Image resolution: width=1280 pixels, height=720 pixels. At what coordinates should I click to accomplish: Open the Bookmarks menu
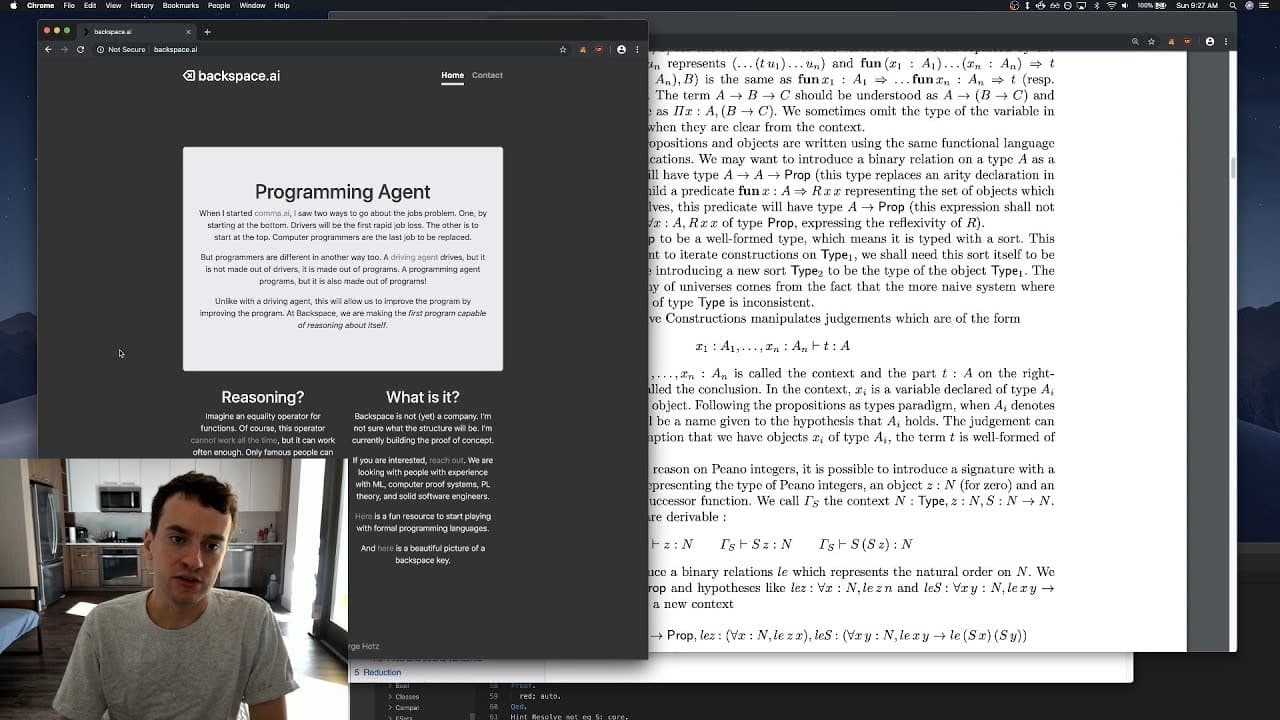(x=181, y=6)
